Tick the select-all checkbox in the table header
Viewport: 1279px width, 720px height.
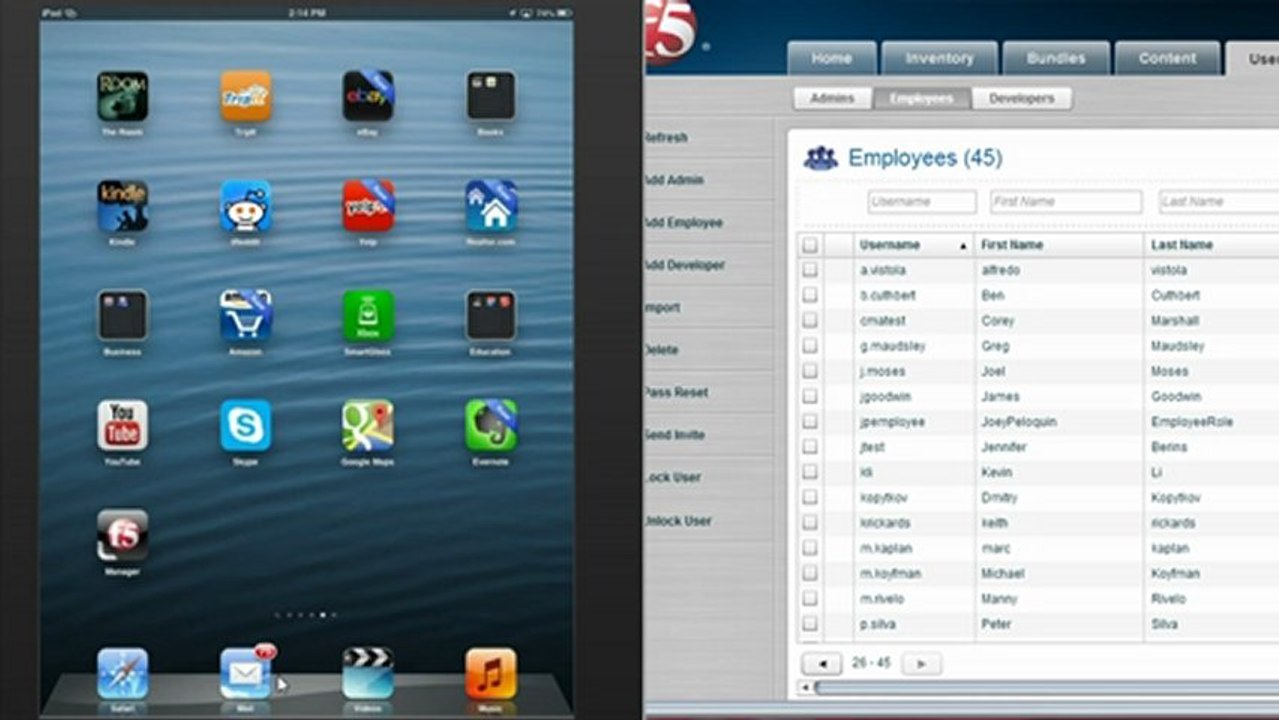[810, 245]
